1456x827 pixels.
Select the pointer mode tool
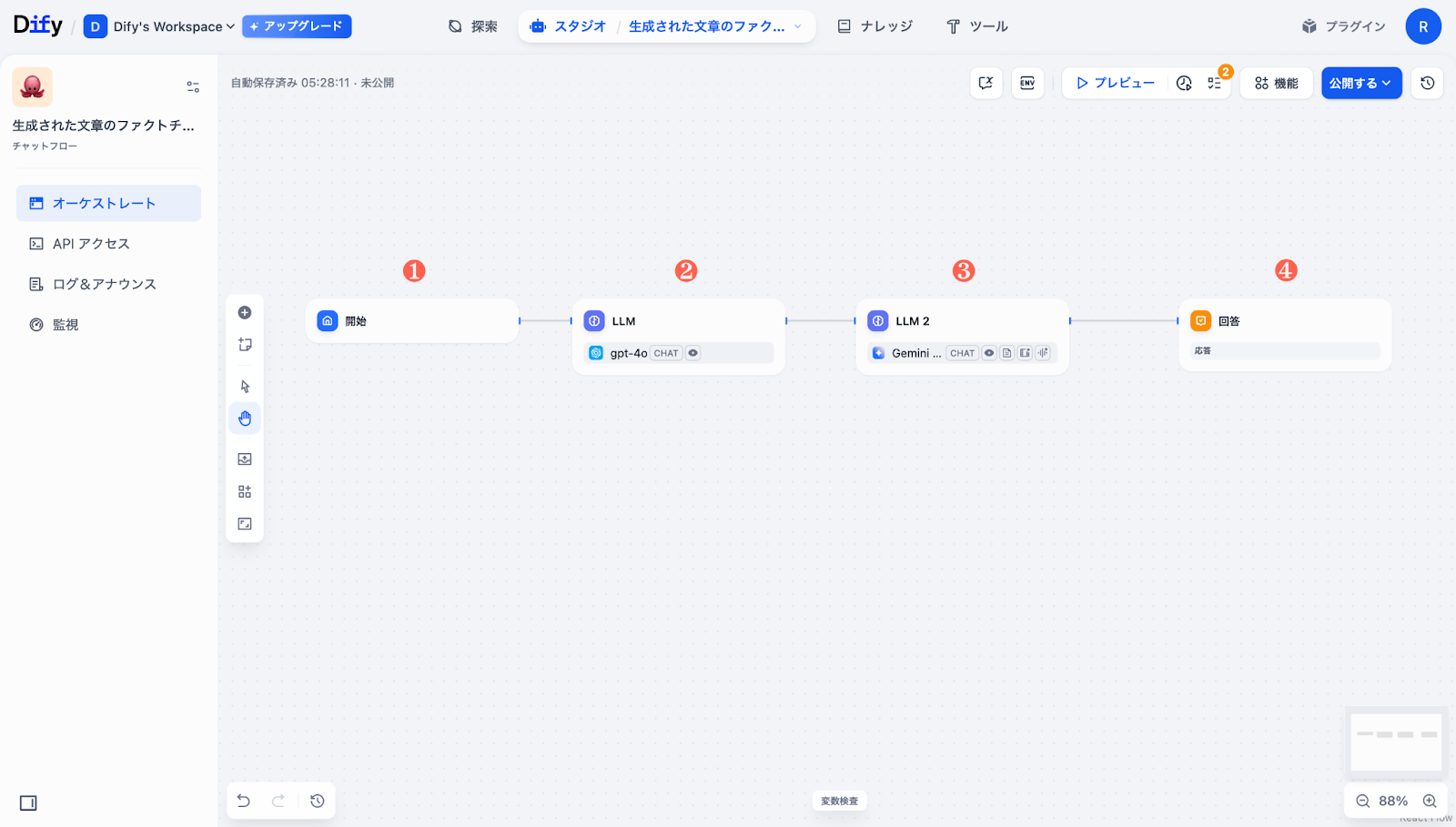(x=245, y=386)
